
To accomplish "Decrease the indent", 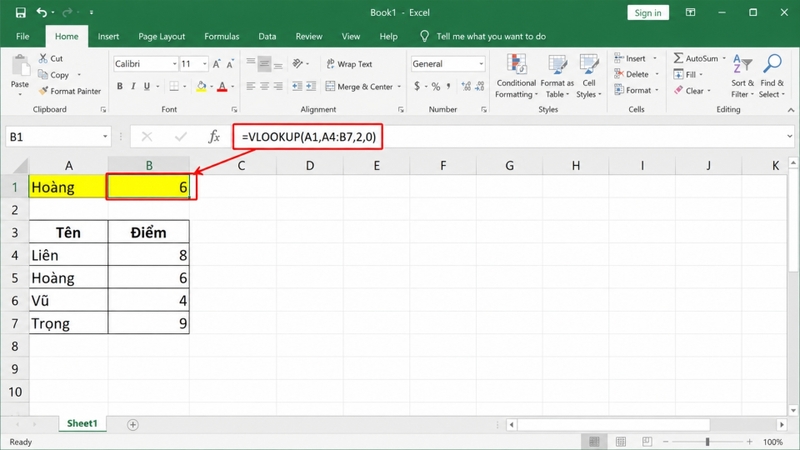I will [x=297, y=87].
